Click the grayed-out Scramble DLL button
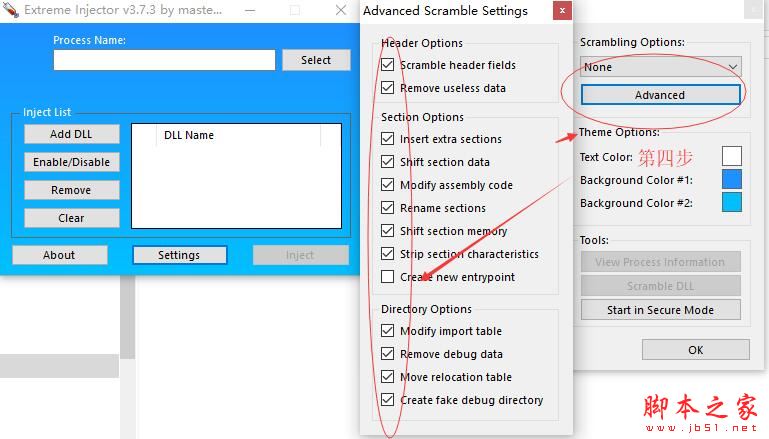 point(661,286)
